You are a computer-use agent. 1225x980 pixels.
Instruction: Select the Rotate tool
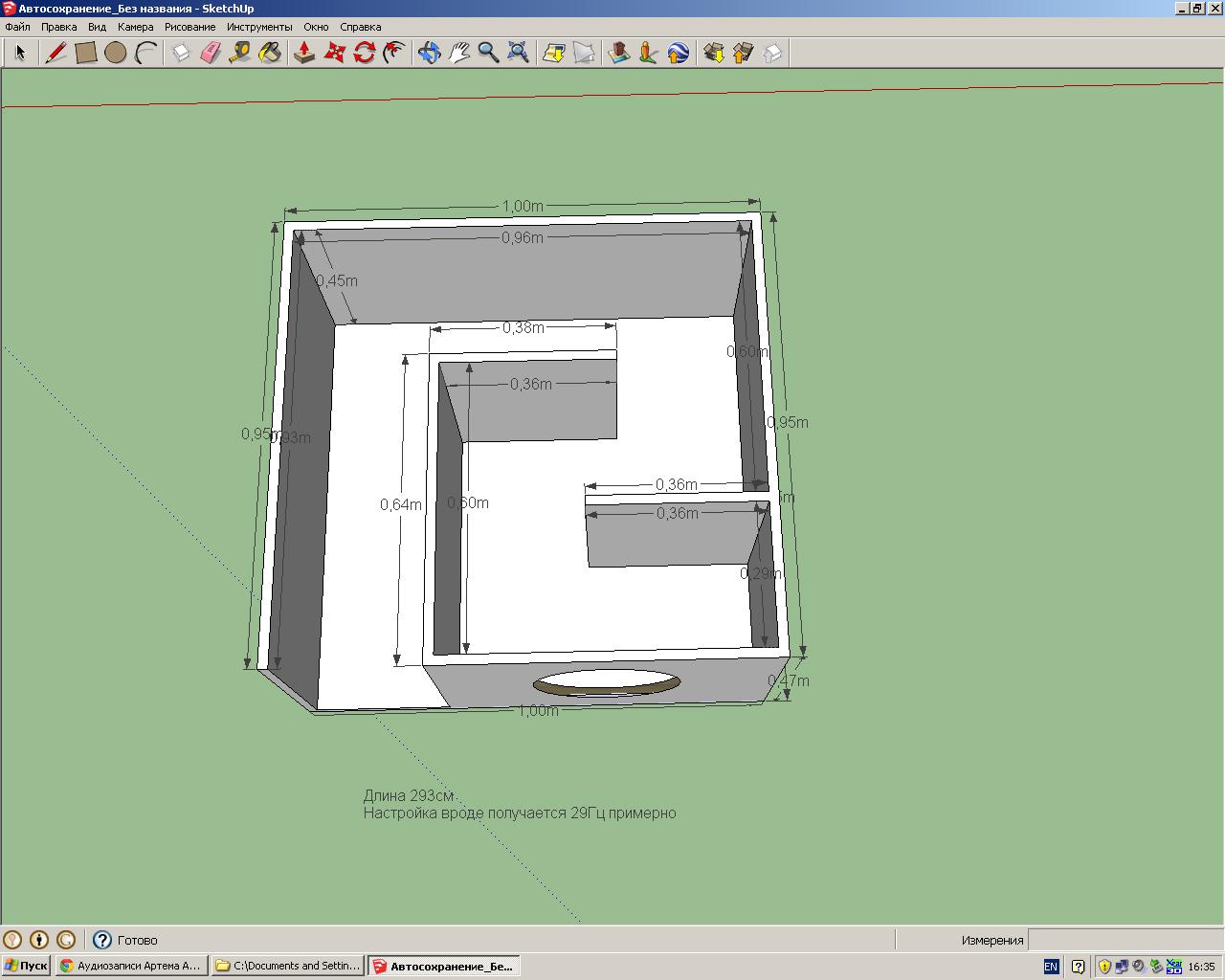(364, 53)
